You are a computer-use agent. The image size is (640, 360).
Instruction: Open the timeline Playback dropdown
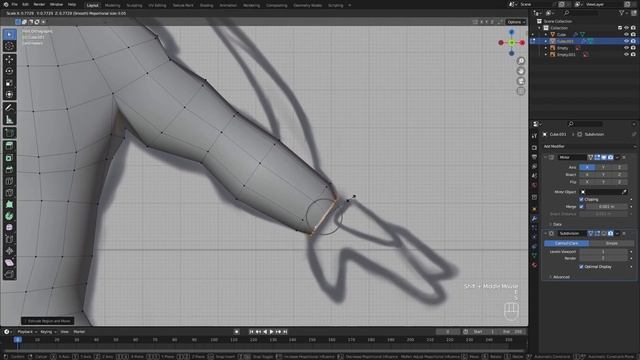pos(27,332)
